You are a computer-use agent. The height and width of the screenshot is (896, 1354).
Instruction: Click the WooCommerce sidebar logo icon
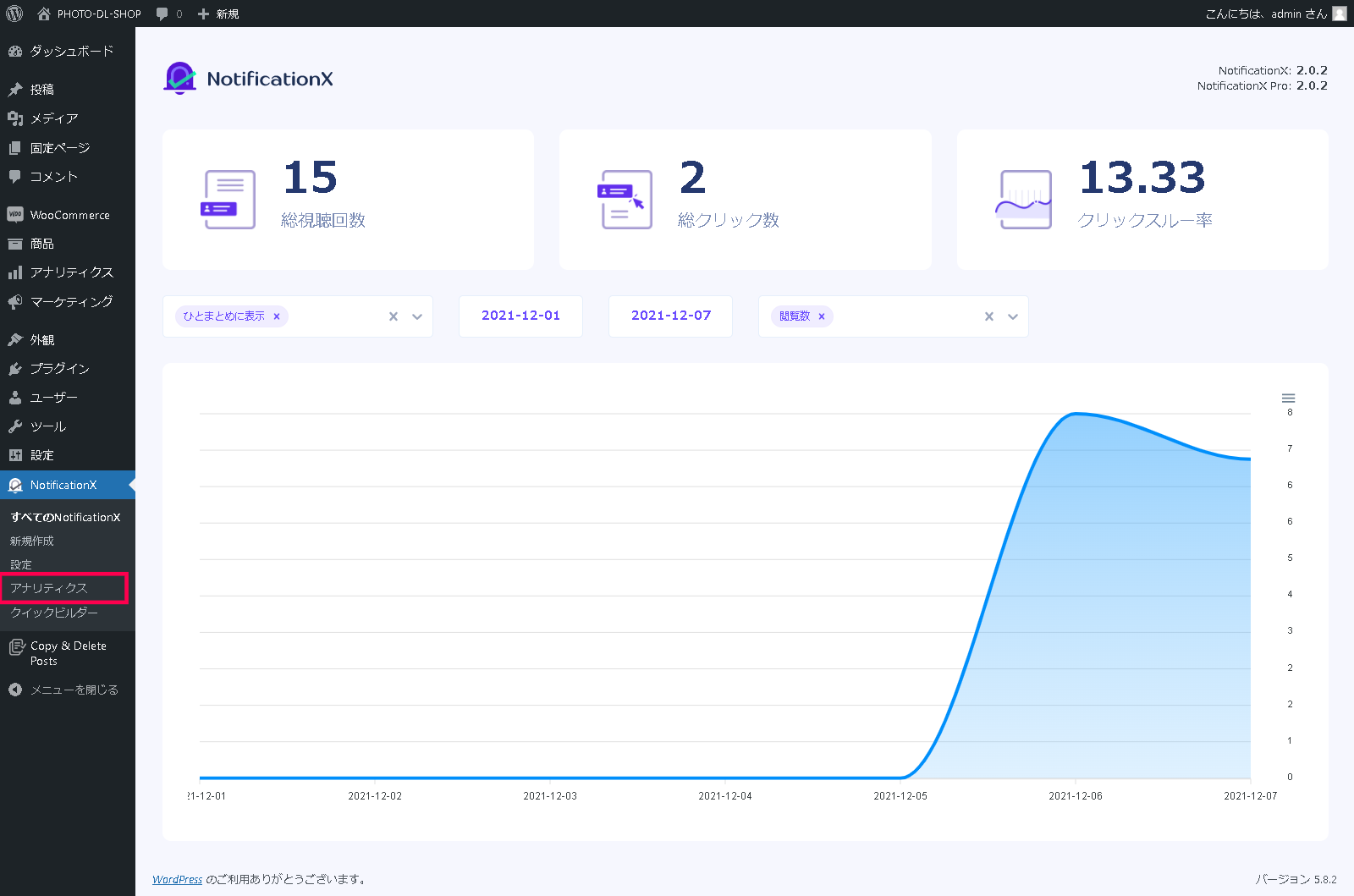pos(15,214)
